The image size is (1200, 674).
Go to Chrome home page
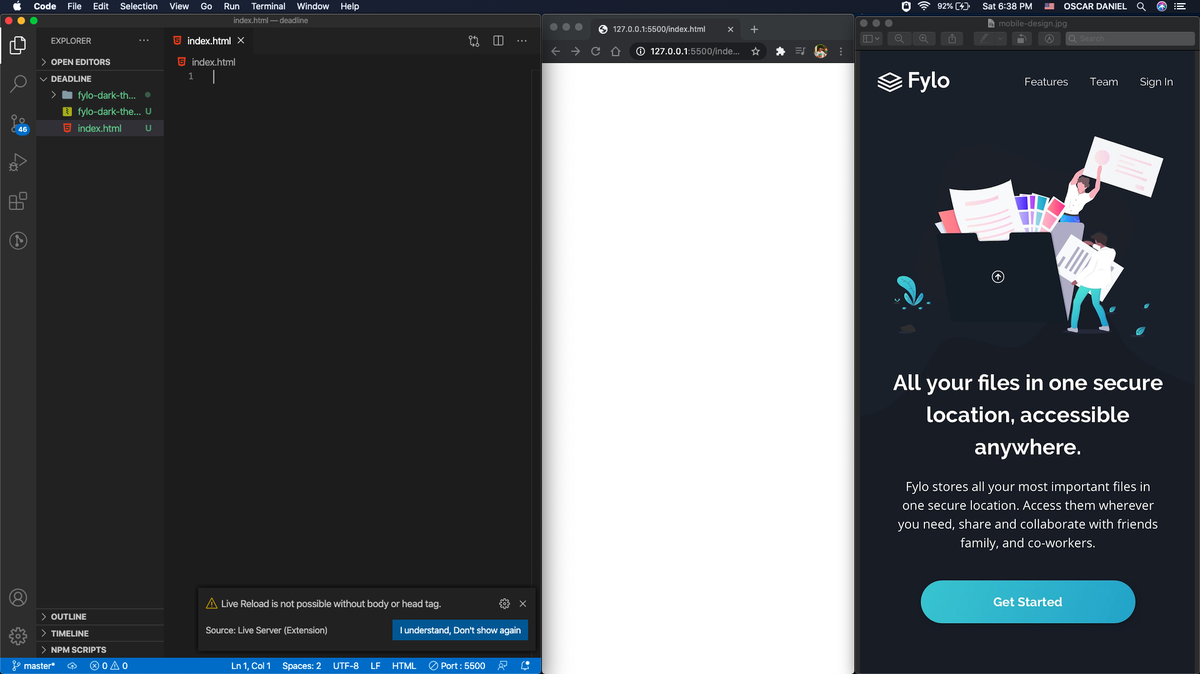[616, 51]
